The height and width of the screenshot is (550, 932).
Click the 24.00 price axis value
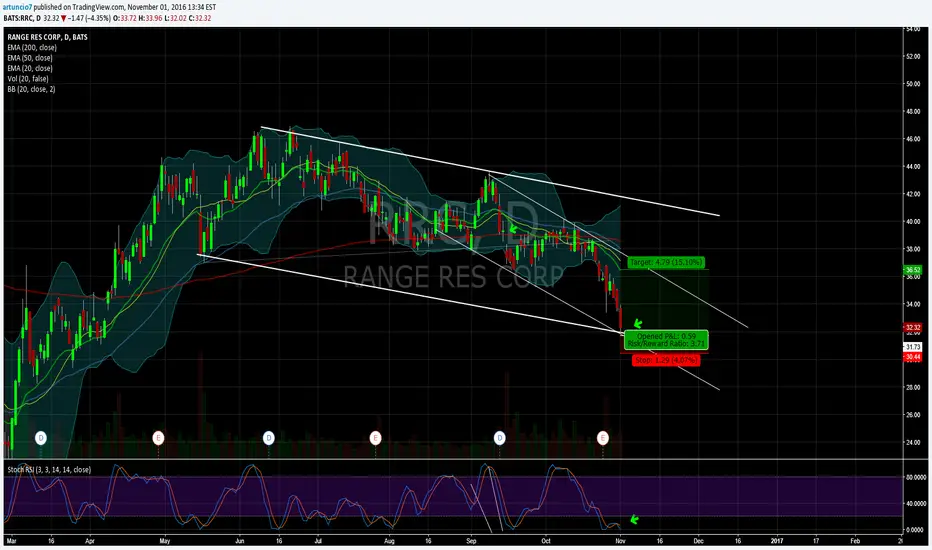(x=913, y=442)
